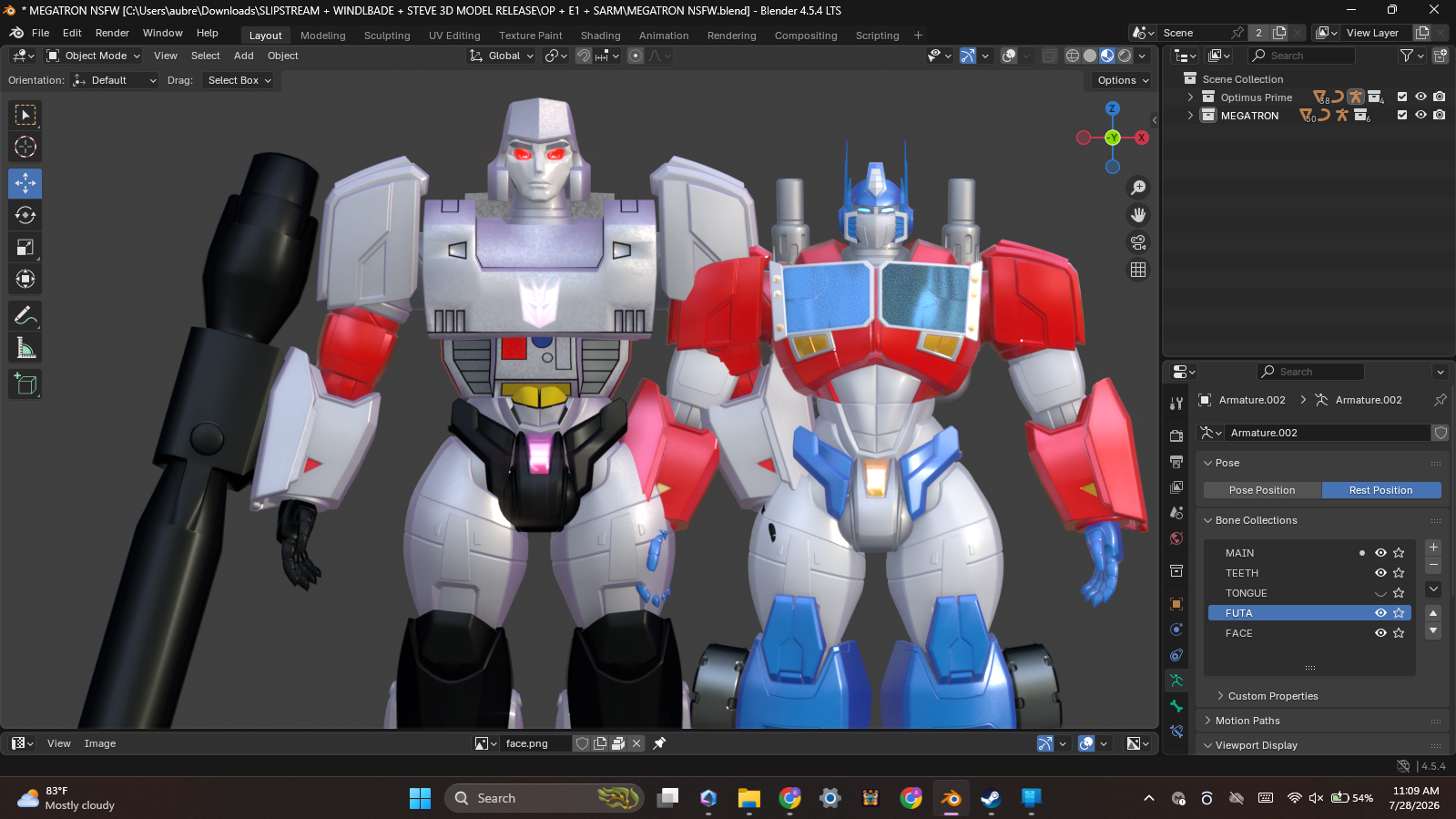1456x819 pixels.
Task: Move bone collection up with the up arrow
Action: point(1433,613)
